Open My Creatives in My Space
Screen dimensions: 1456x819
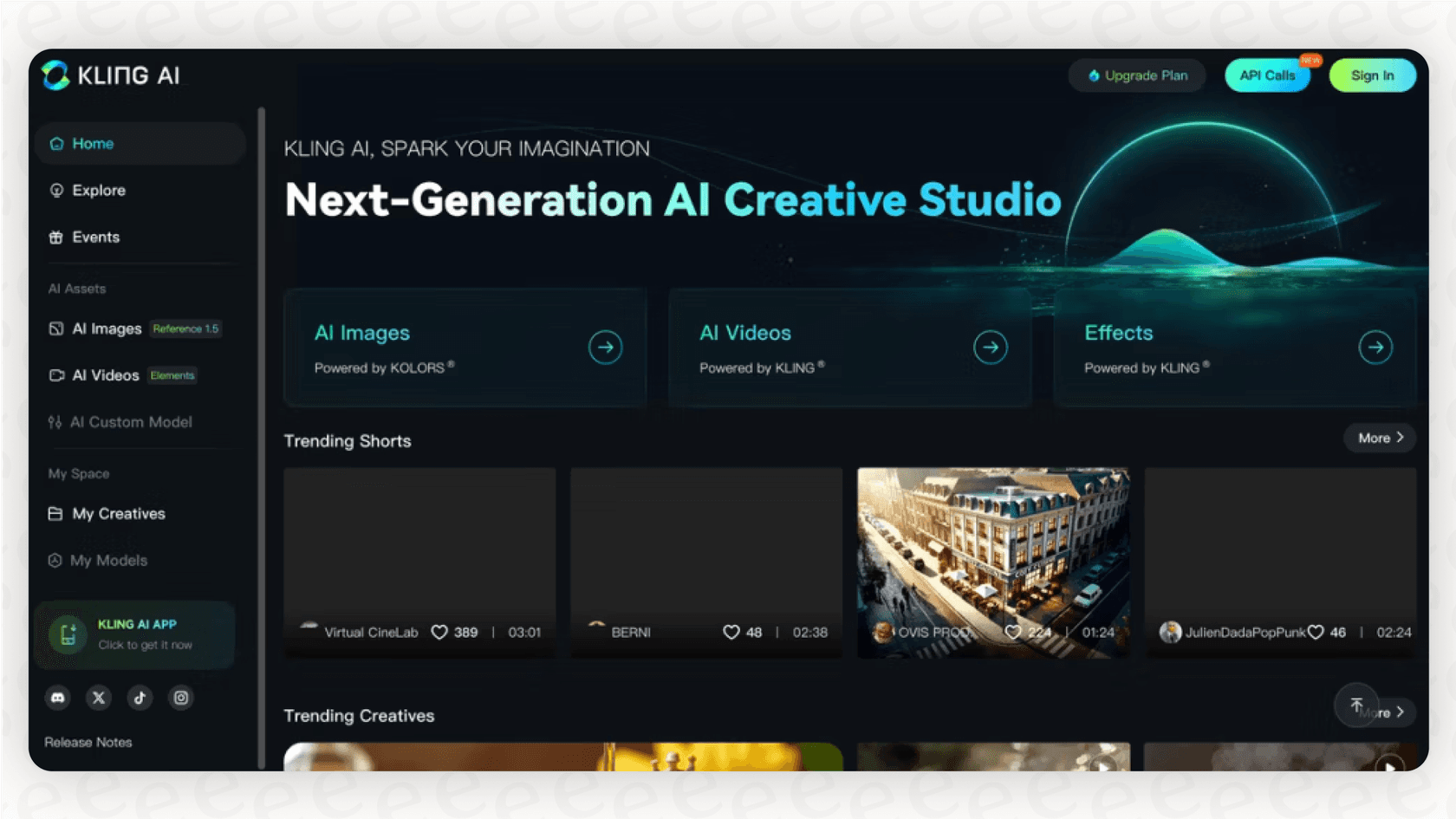point(118,513)
